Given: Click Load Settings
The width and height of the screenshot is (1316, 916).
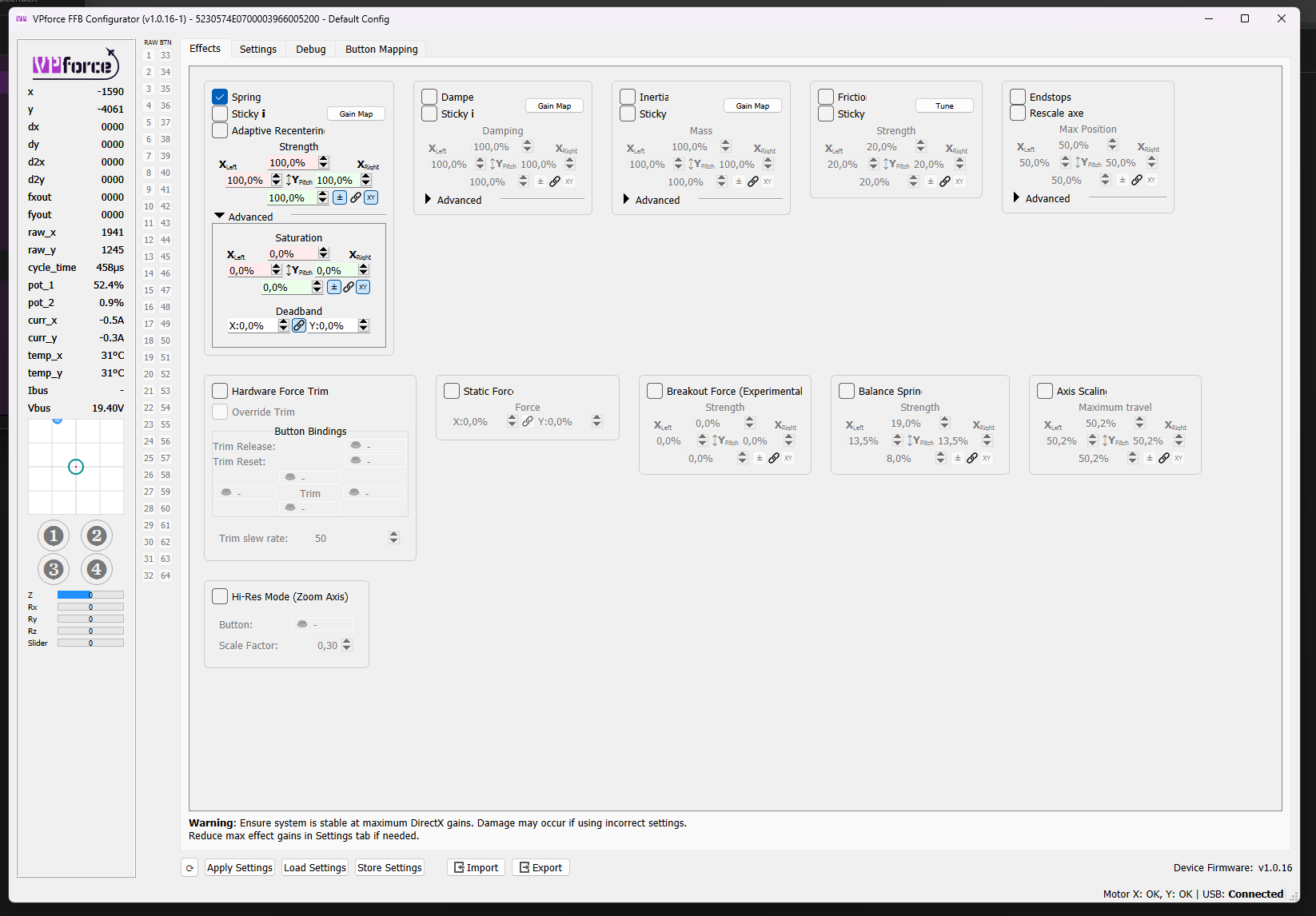Looking at the screenshot, I should click(x=315, y=867).
